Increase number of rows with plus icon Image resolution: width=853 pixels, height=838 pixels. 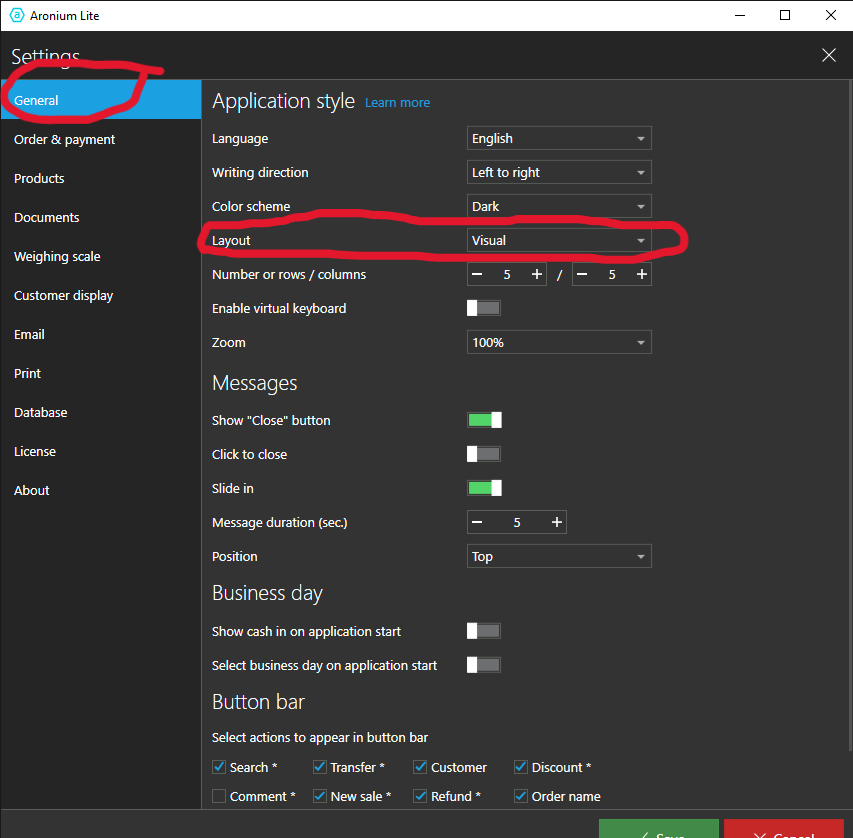tap(537, 274)
